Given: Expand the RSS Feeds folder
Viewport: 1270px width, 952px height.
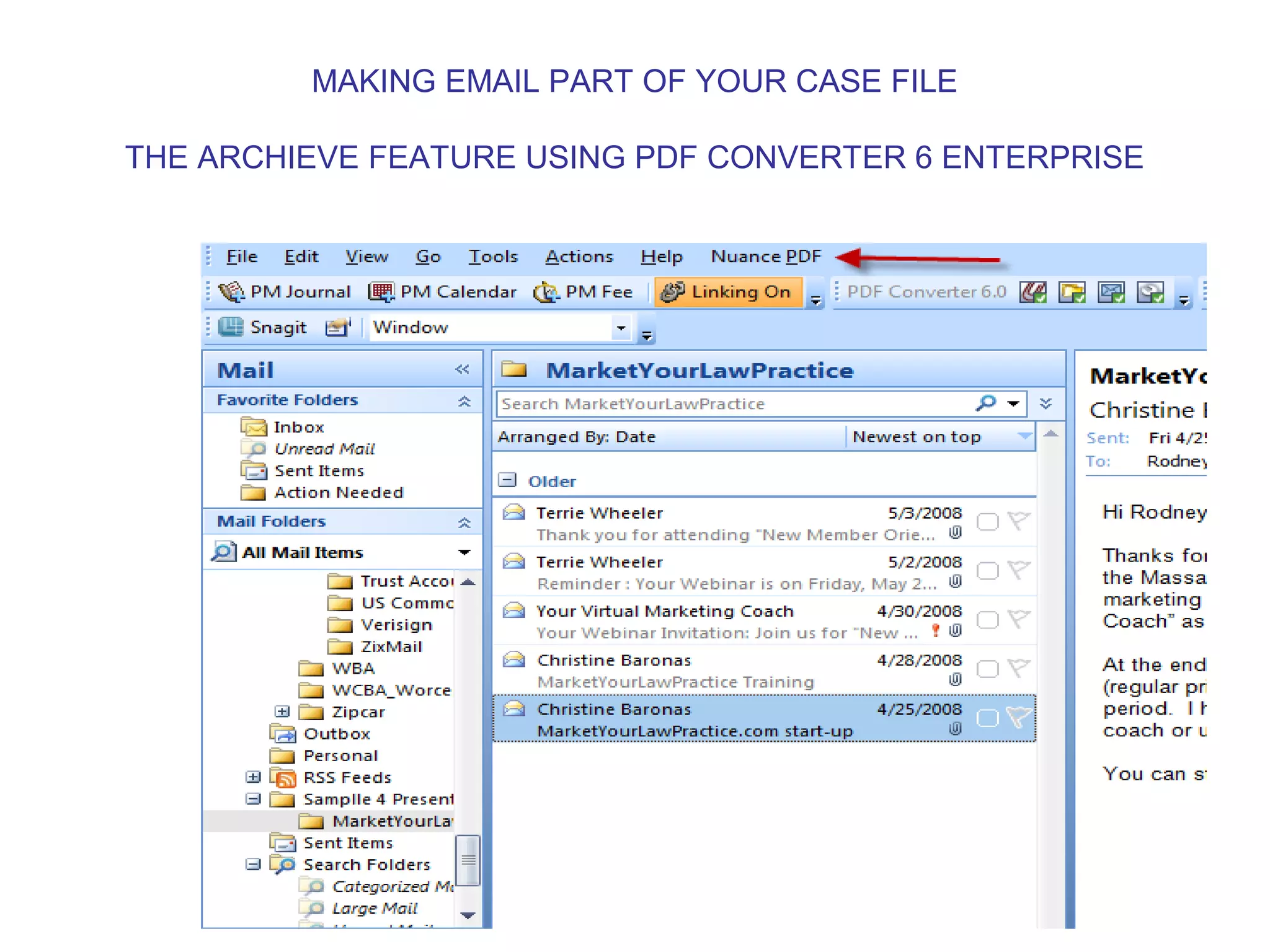Looking at the screenshot, I should (253, 777).
